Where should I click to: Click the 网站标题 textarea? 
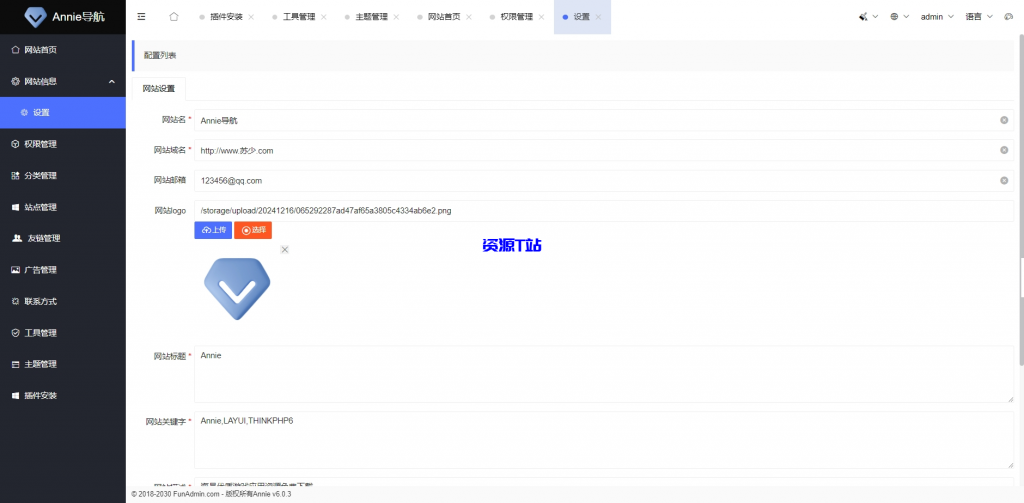(x=603, y=374)
